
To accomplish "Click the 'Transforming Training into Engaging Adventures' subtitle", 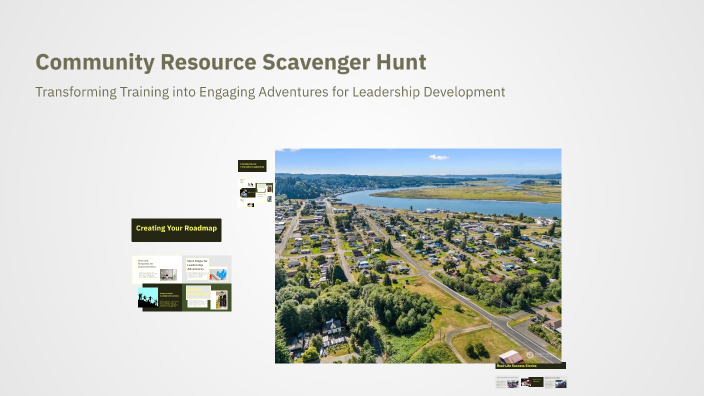I will 270,92.
